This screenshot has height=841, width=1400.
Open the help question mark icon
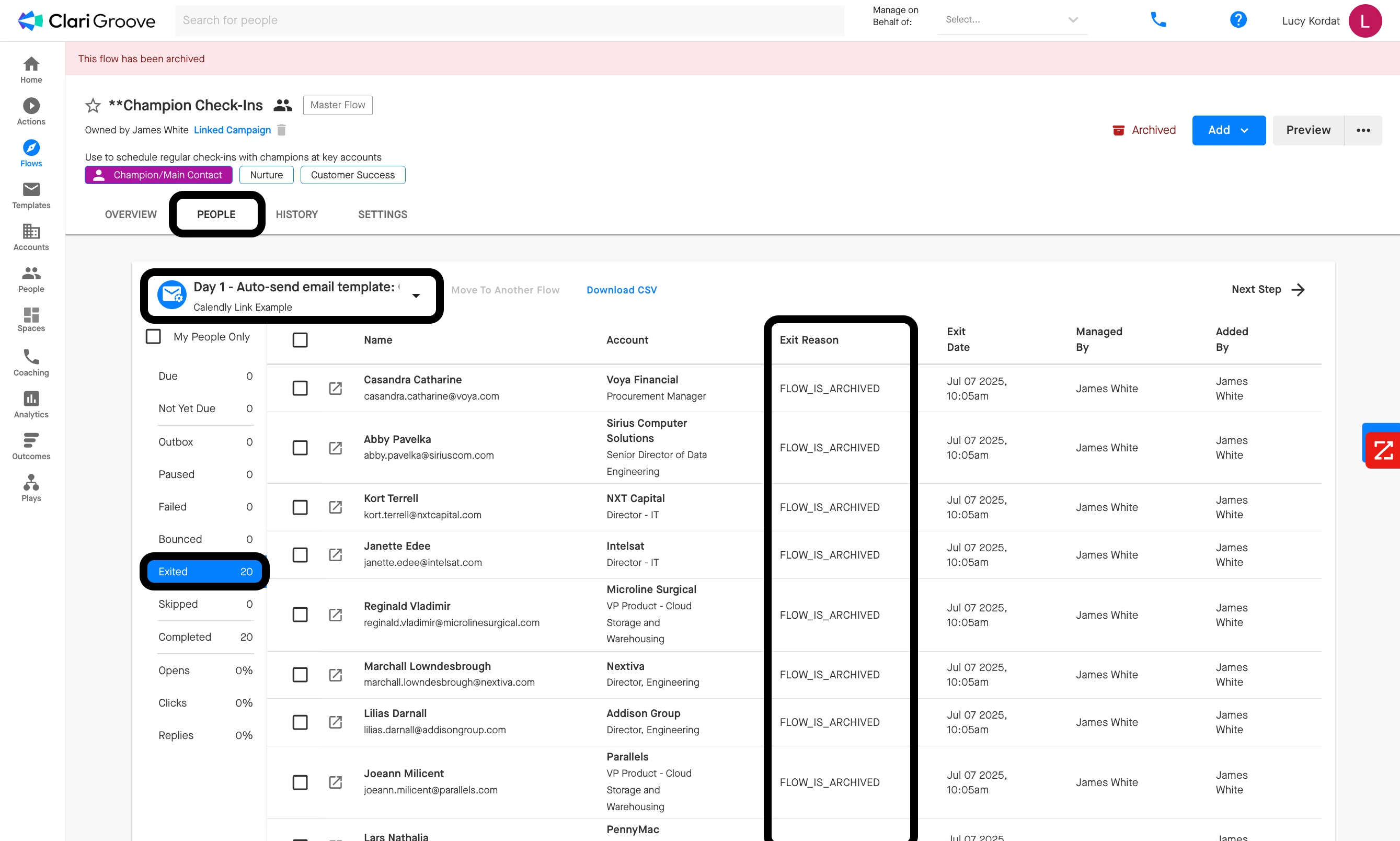[1238, 20]
